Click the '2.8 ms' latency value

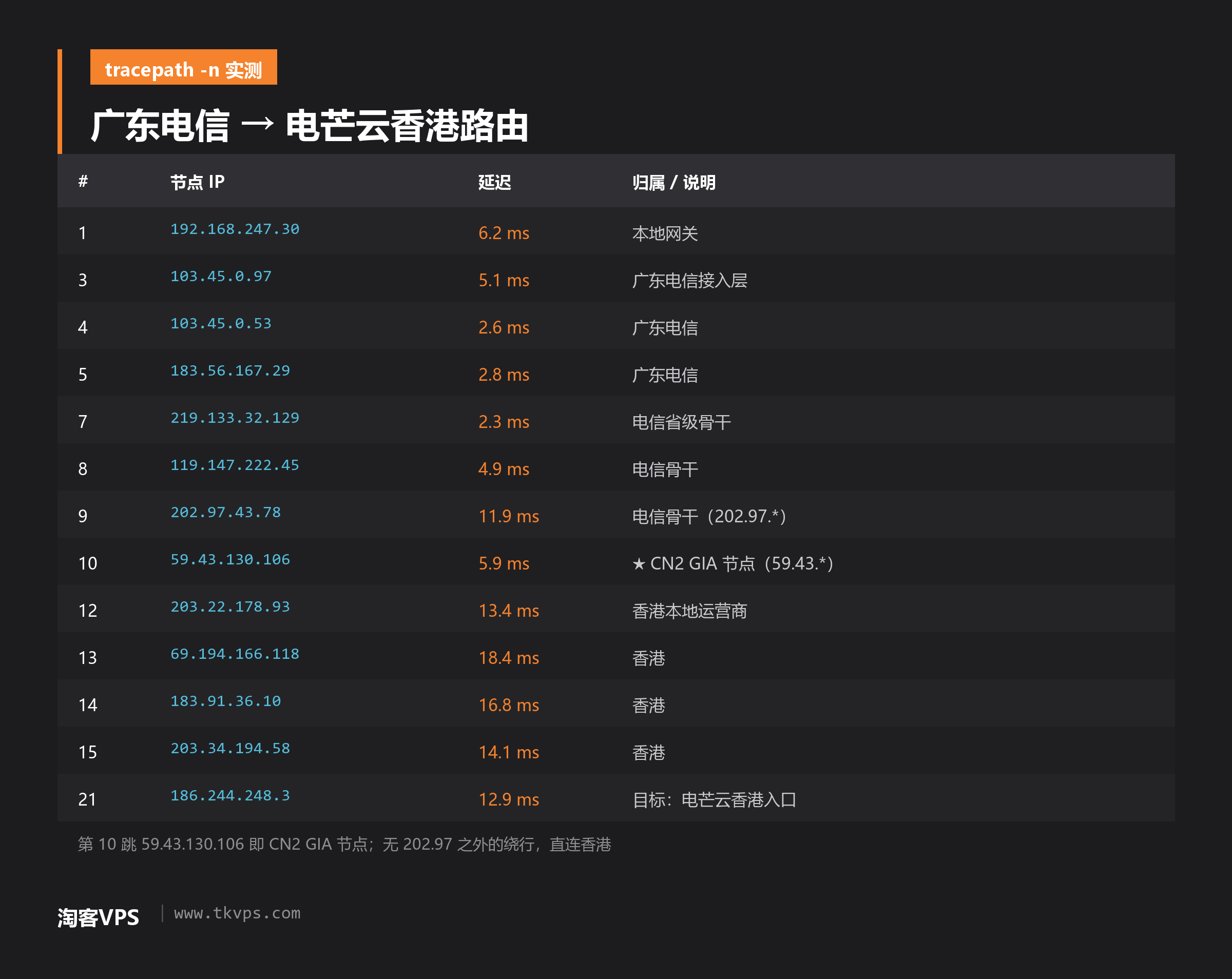504,375
